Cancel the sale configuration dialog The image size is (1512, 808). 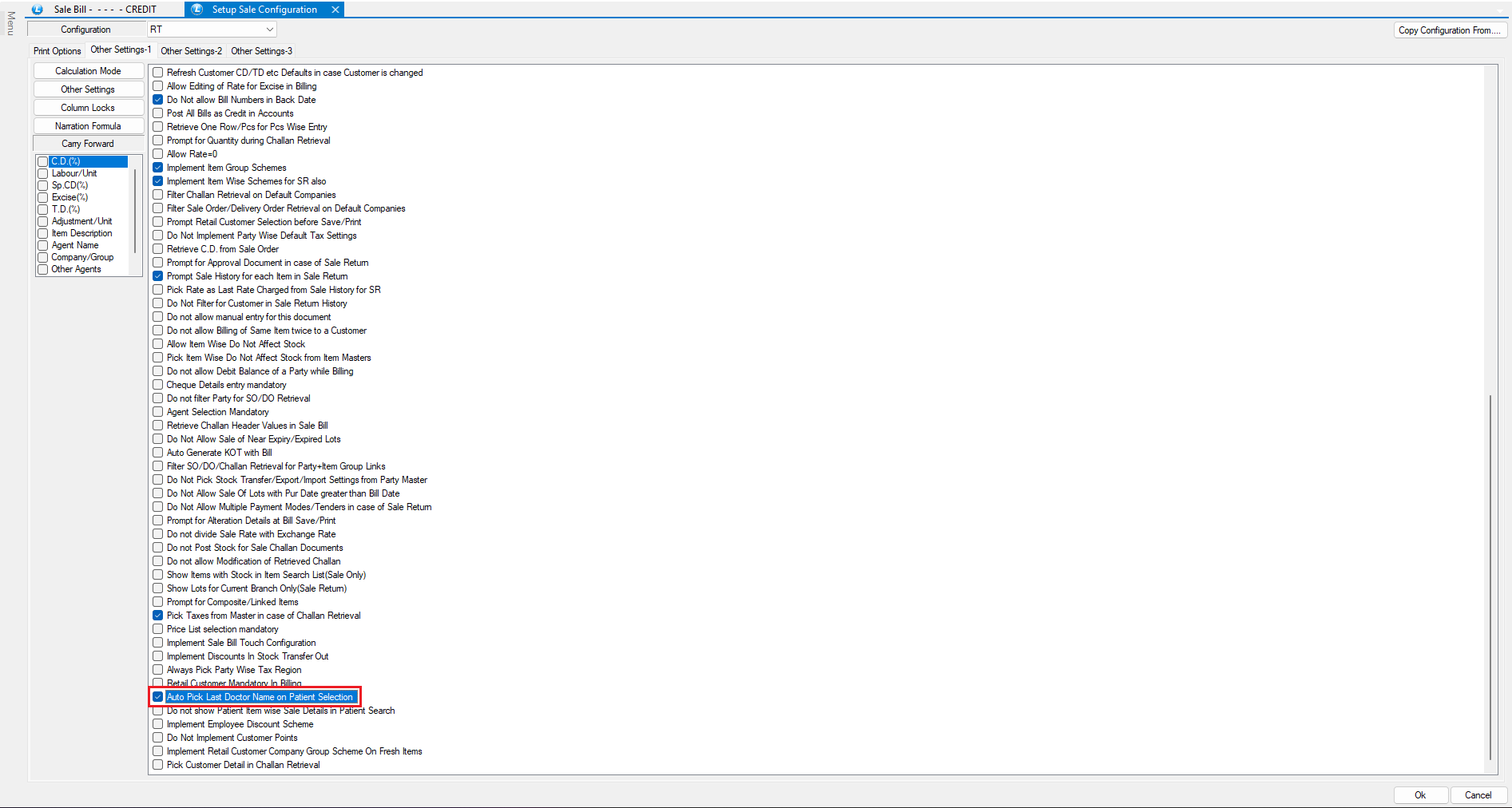1477,795
